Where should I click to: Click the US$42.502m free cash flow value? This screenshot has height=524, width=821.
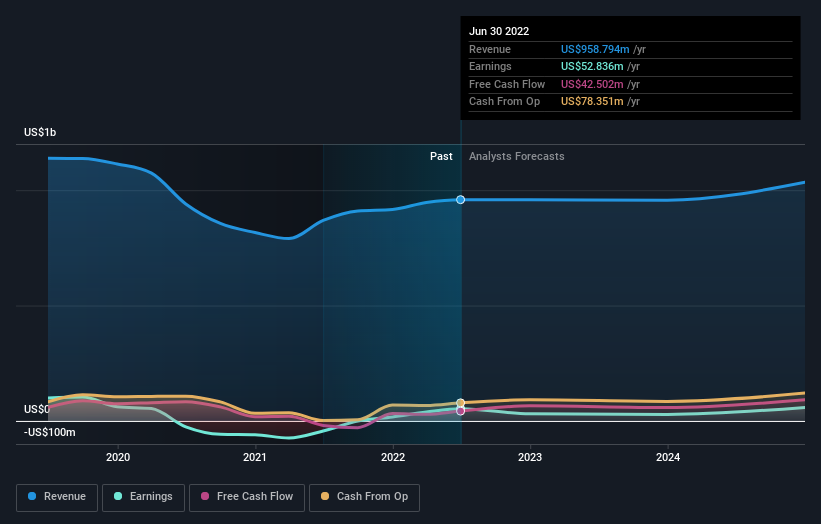point(592,84)
